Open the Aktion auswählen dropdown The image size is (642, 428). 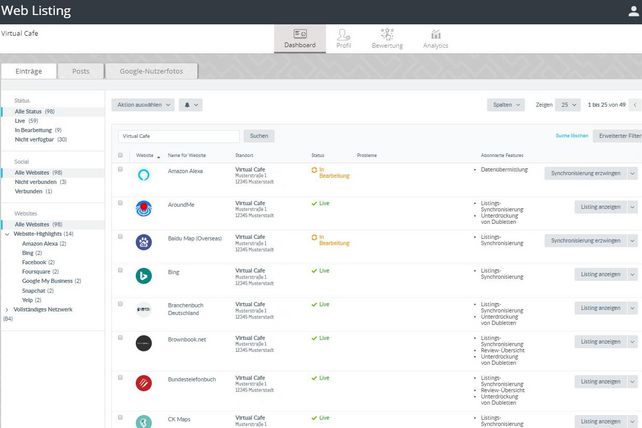[x=143, y=104]
